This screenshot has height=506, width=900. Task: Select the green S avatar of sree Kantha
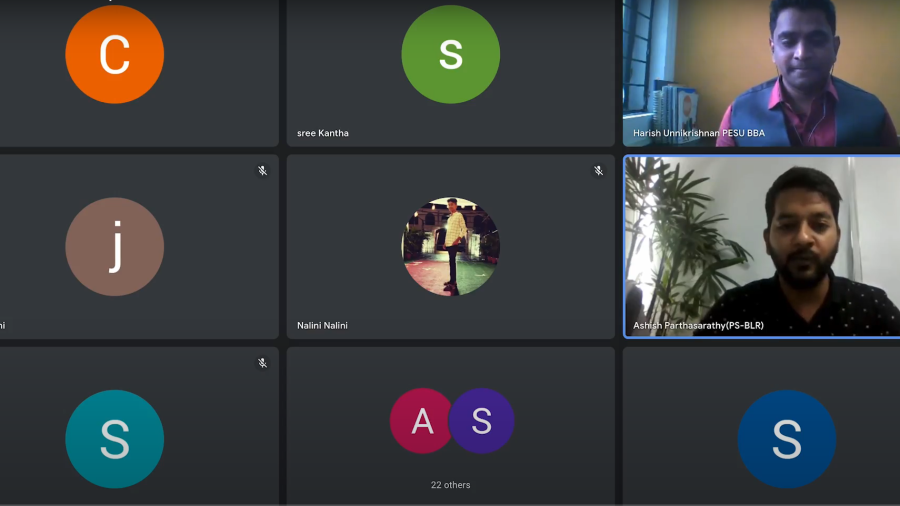coord(450,55)
